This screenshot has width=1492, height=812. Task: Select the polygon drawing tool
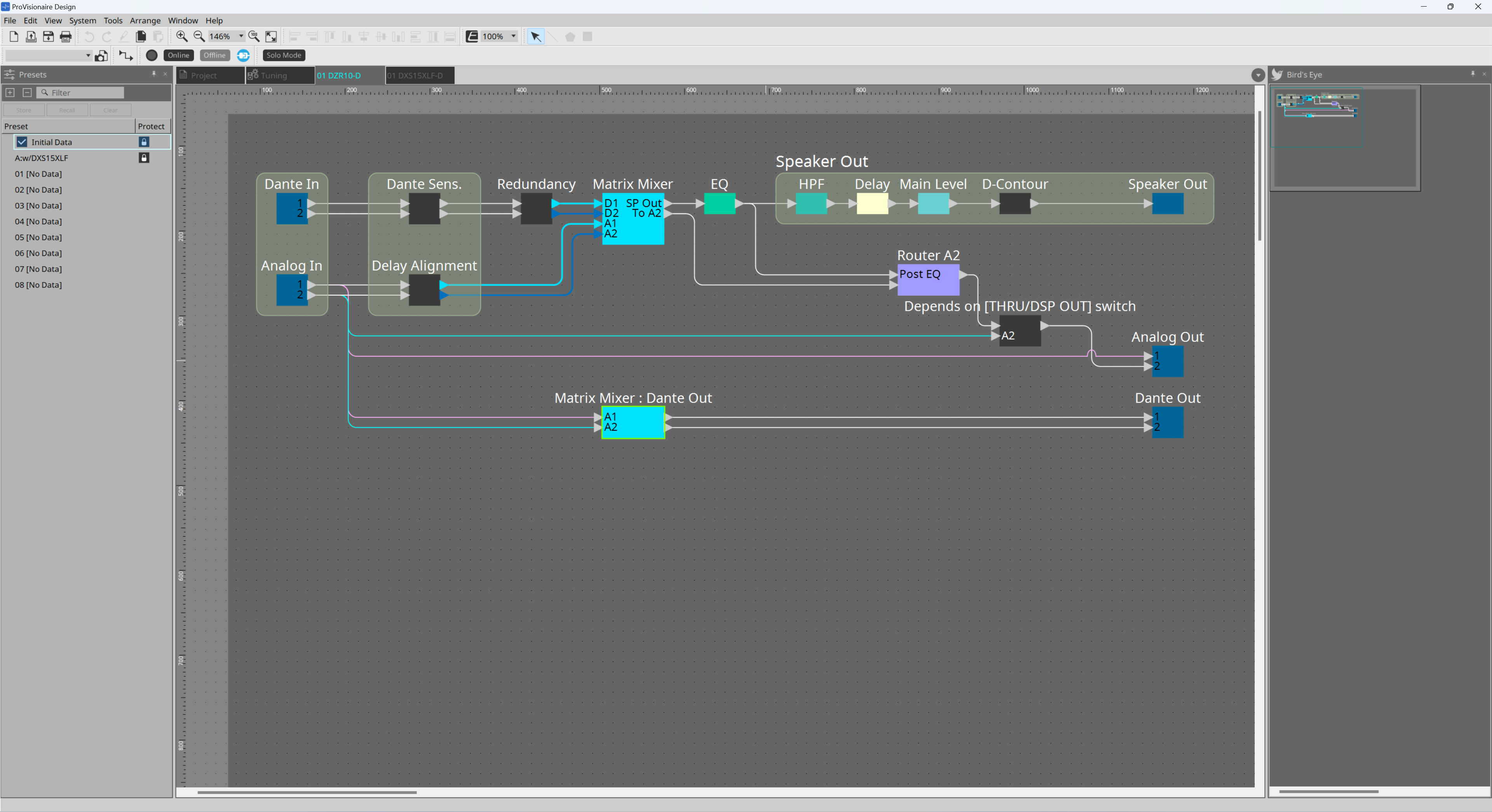(x=570, y=37)
